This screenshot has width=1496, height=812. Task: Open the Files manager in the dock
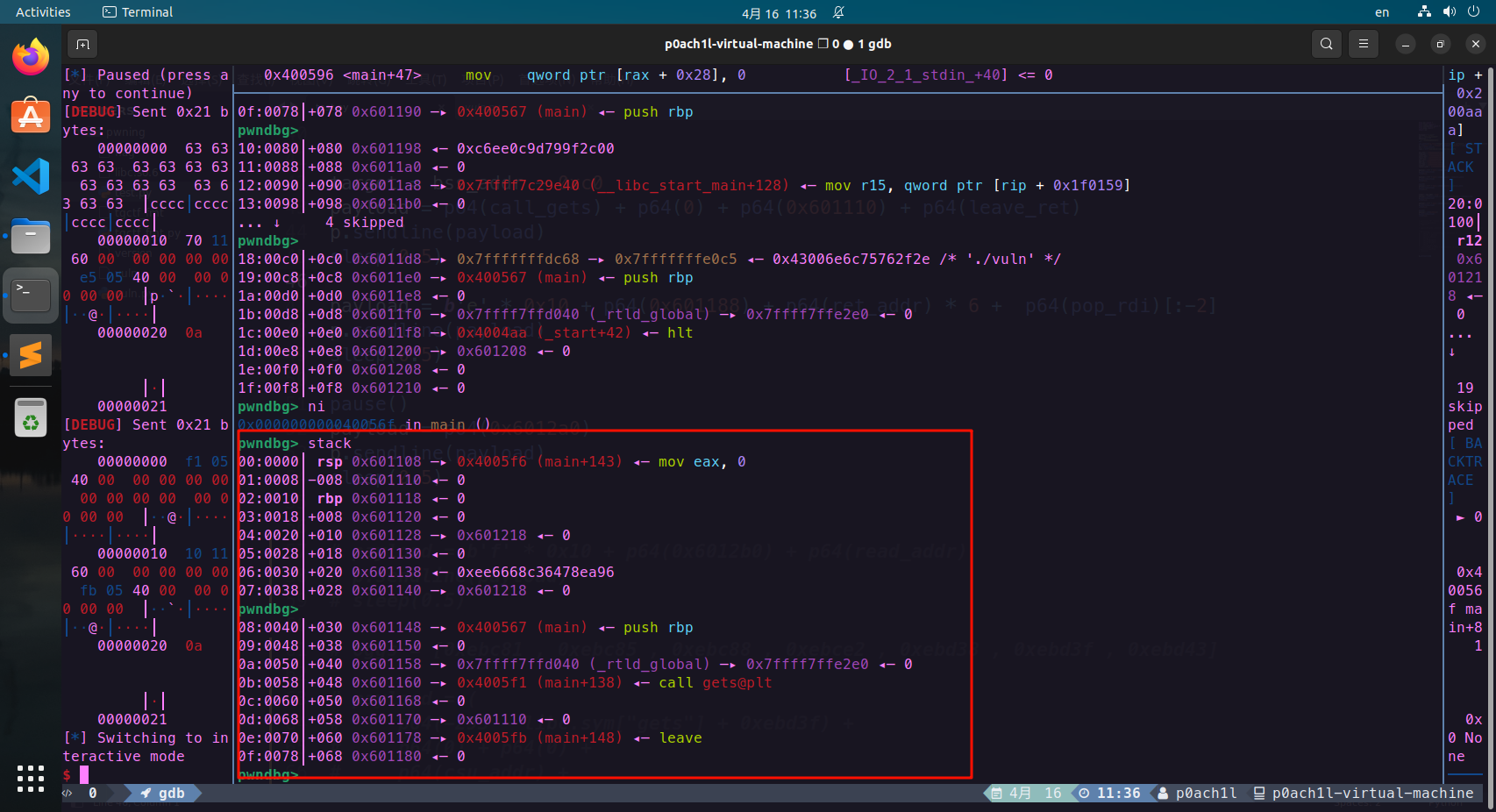[x=31, y=236]
